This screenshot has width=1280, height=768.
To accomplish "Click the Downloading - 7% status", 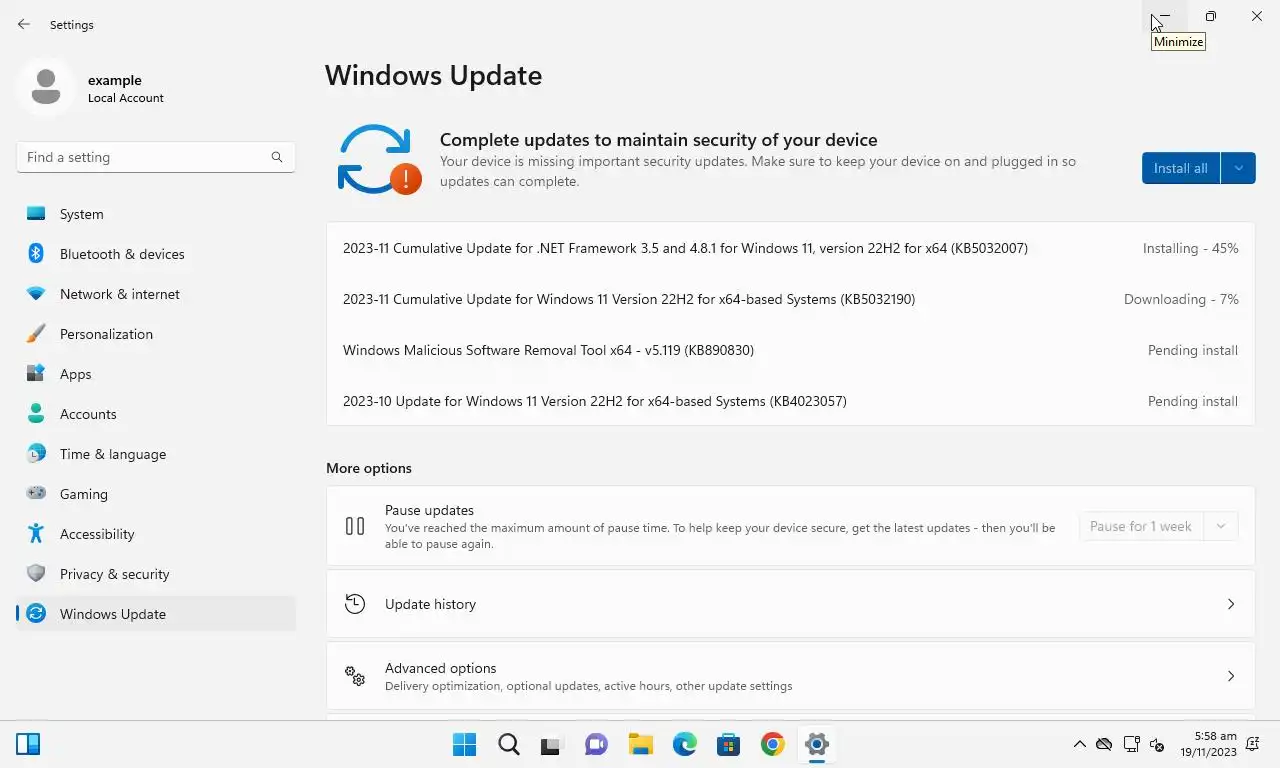I will click(x=1181, y=299).
